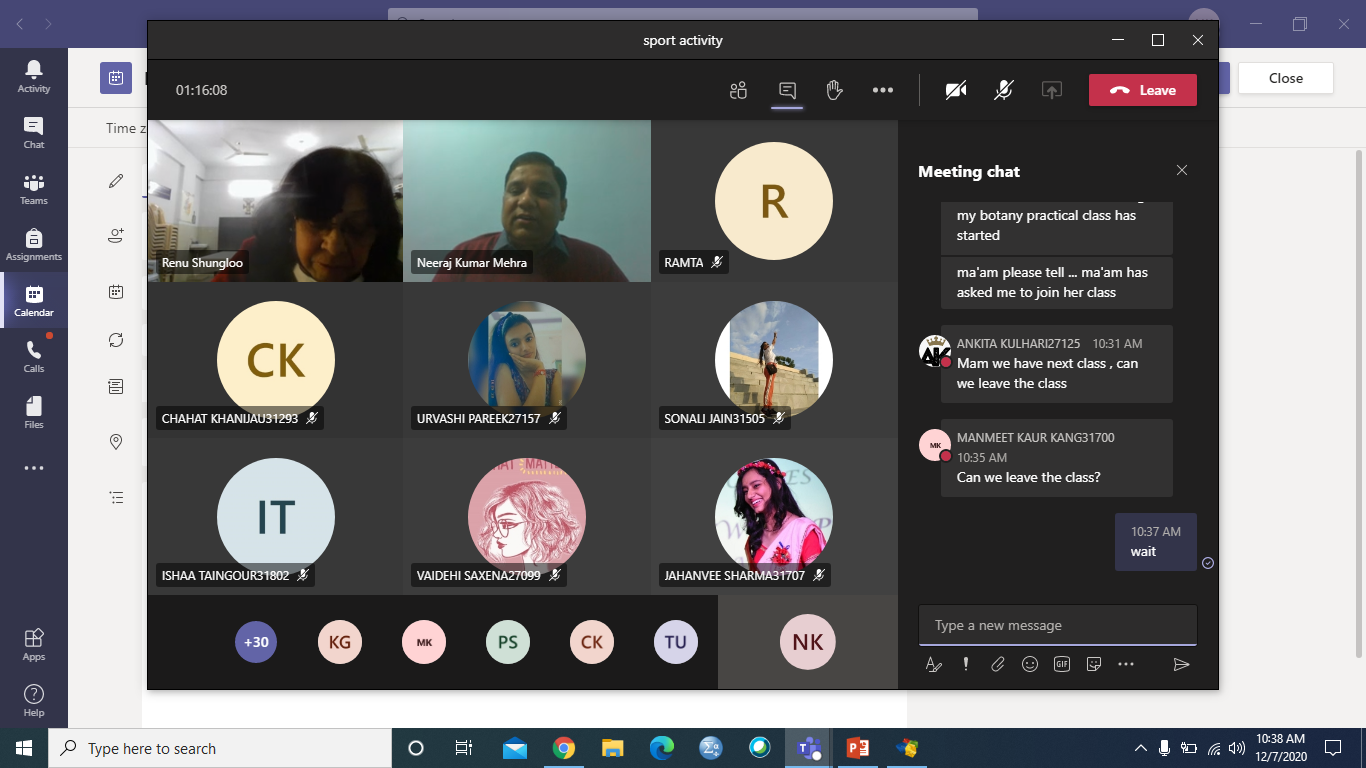Attach a file to the chat message

tap(997, 664)
